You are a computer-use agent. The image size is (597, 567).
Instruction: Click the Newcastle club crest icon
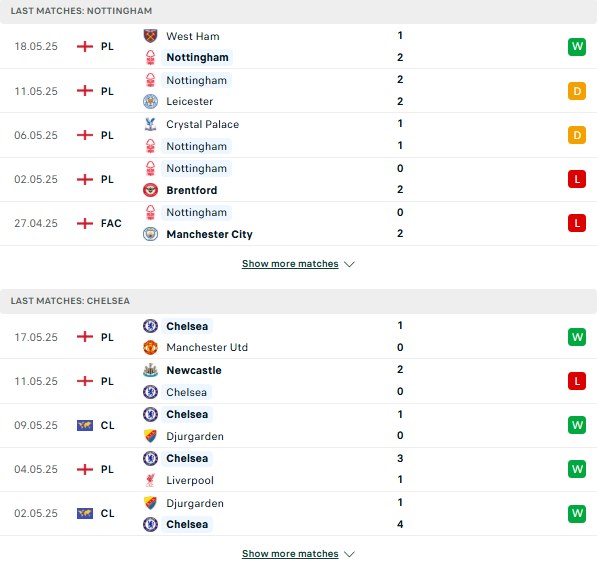[x=150, y=370]
